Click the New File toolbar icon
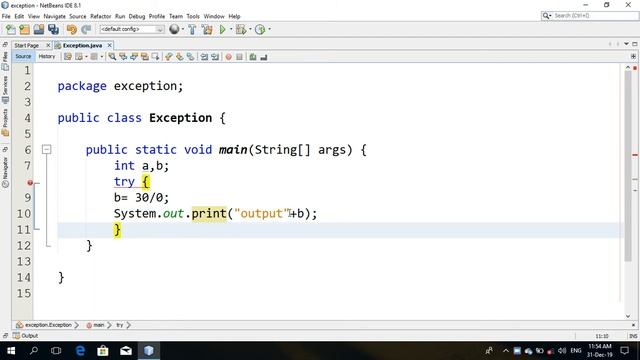 pyautogui.click(x=11, y=29)
